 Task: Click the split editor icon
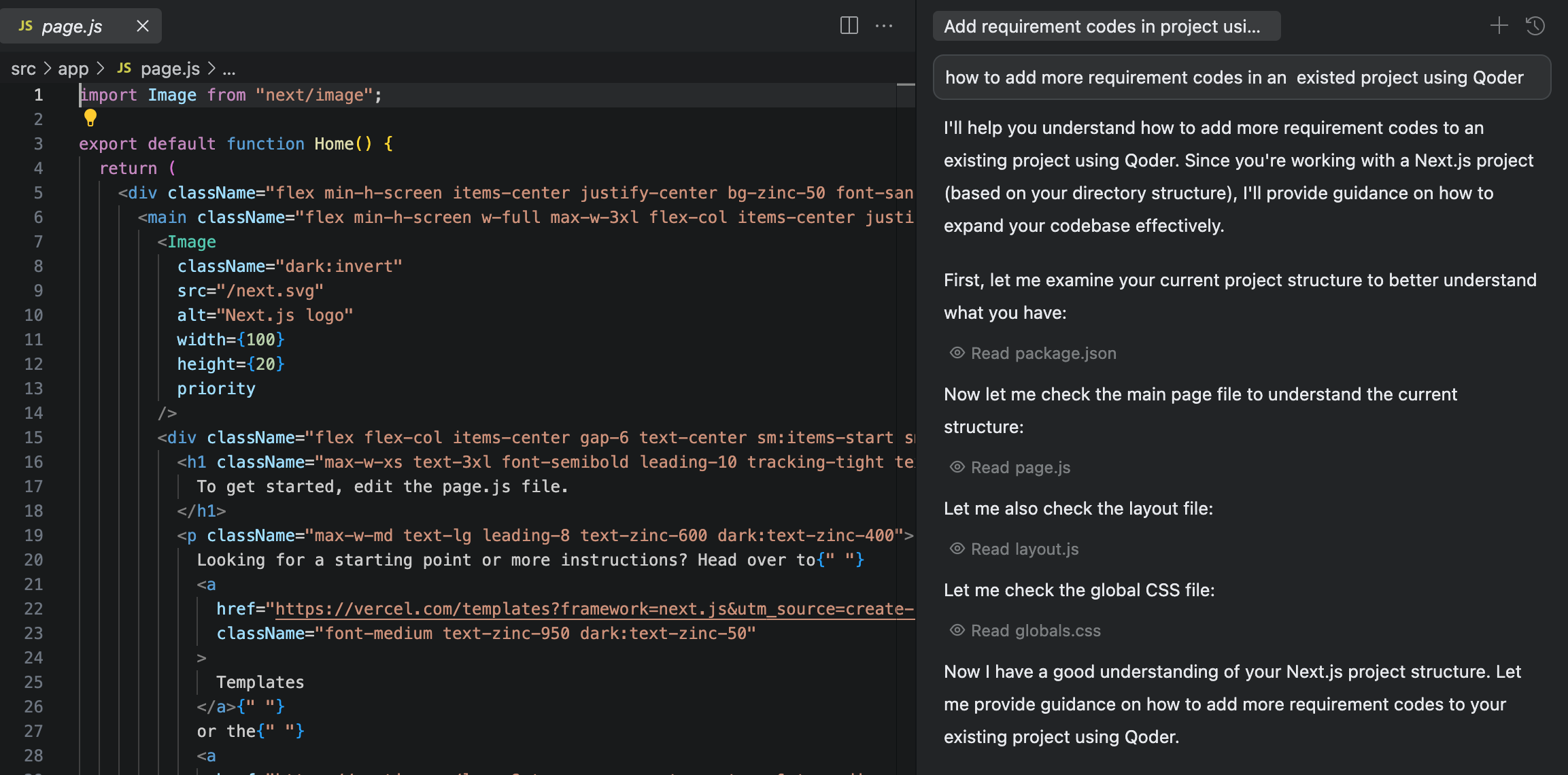[849, 26]
